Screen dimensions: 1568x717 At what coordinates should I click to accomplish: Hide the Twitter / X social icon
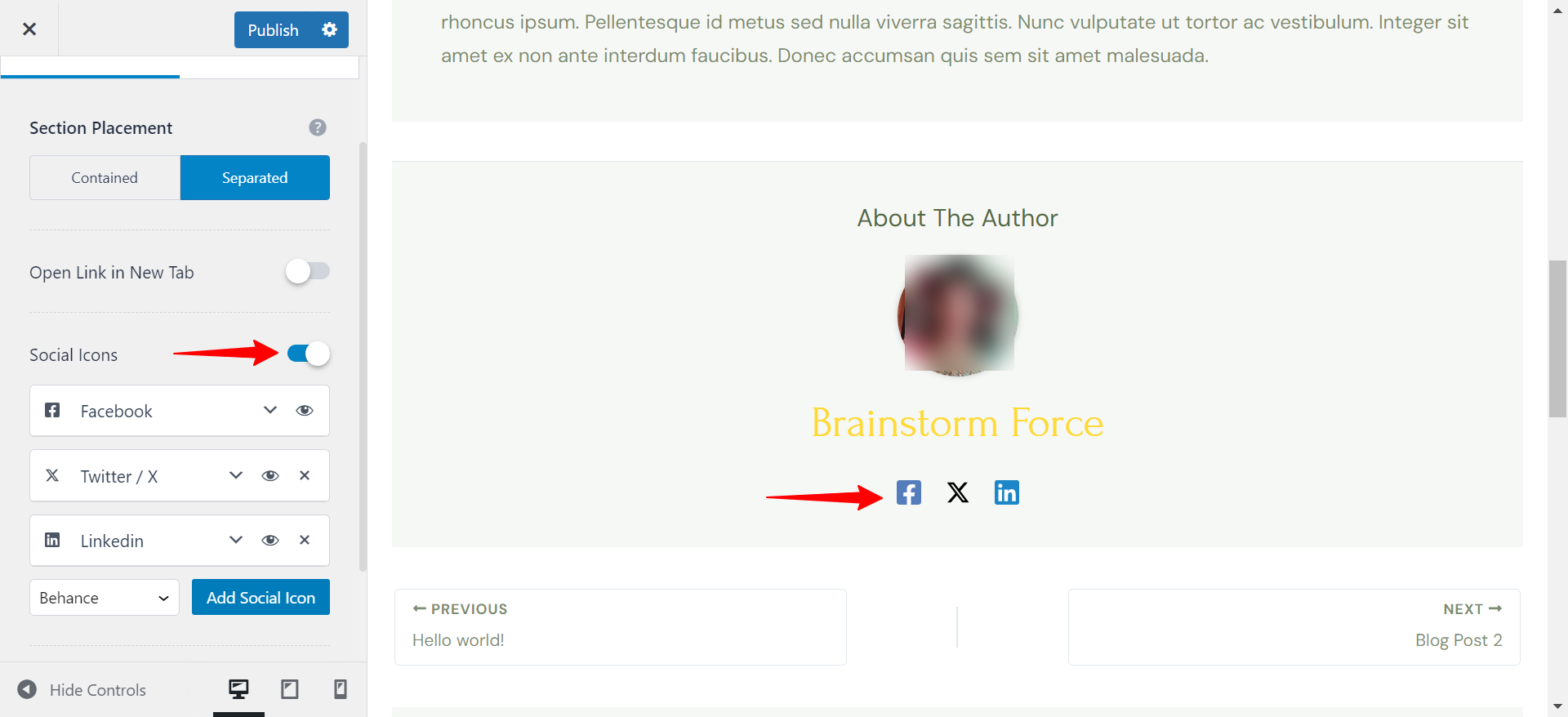tap(270, 475)
